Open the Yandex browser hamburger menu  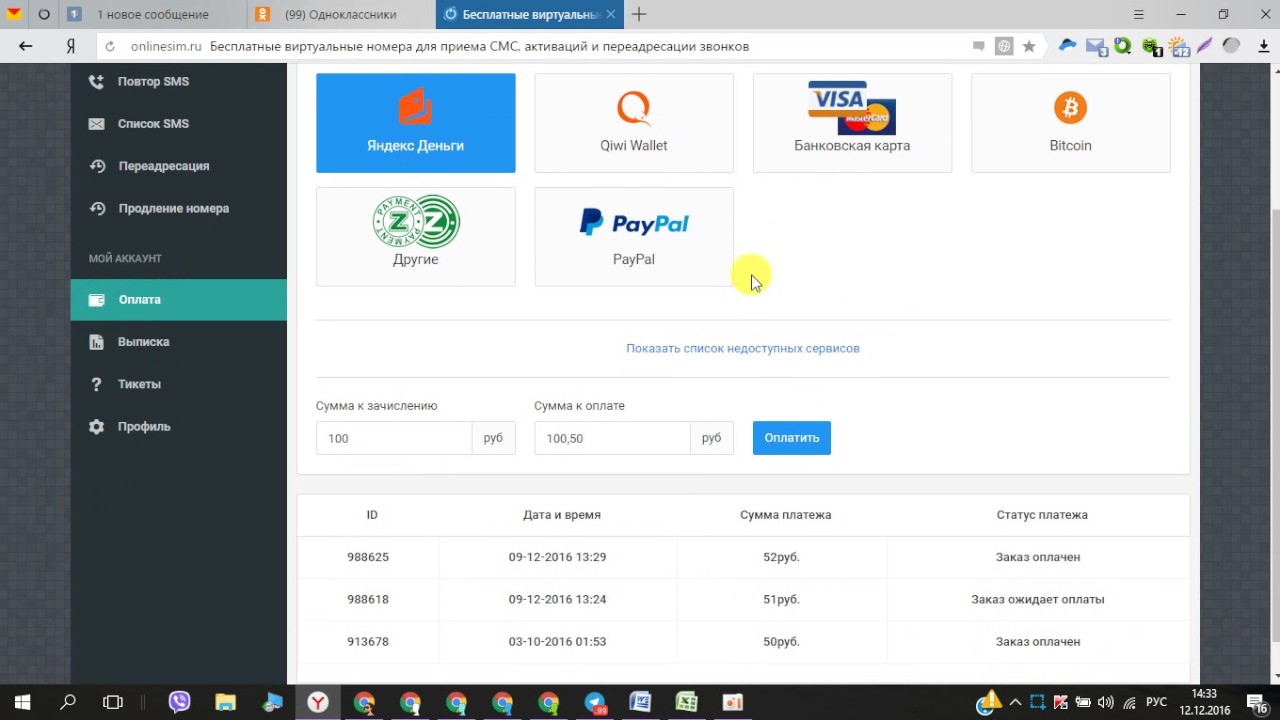click(x=1138, y=14)
